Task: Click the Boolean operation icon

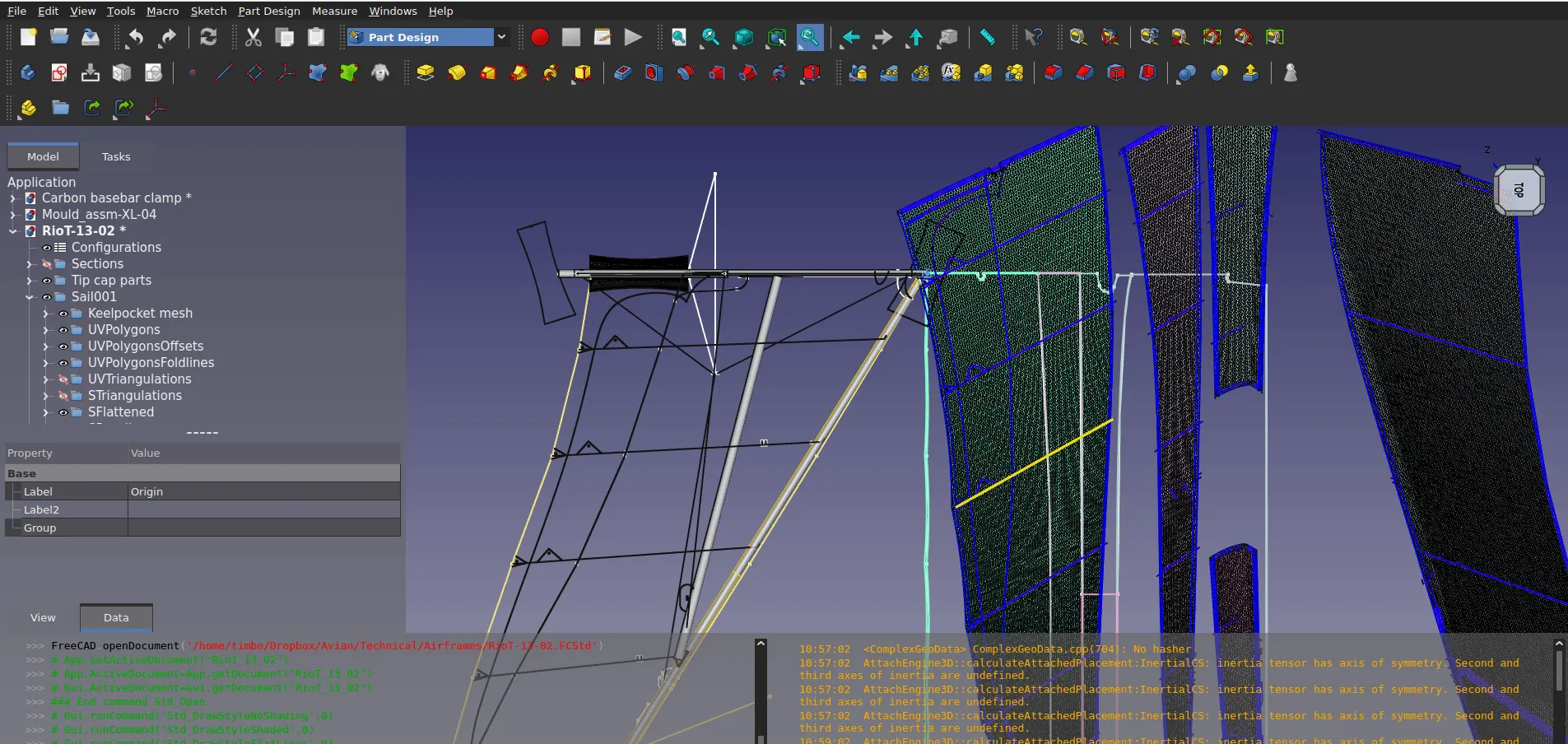Action: [1186, 73]
